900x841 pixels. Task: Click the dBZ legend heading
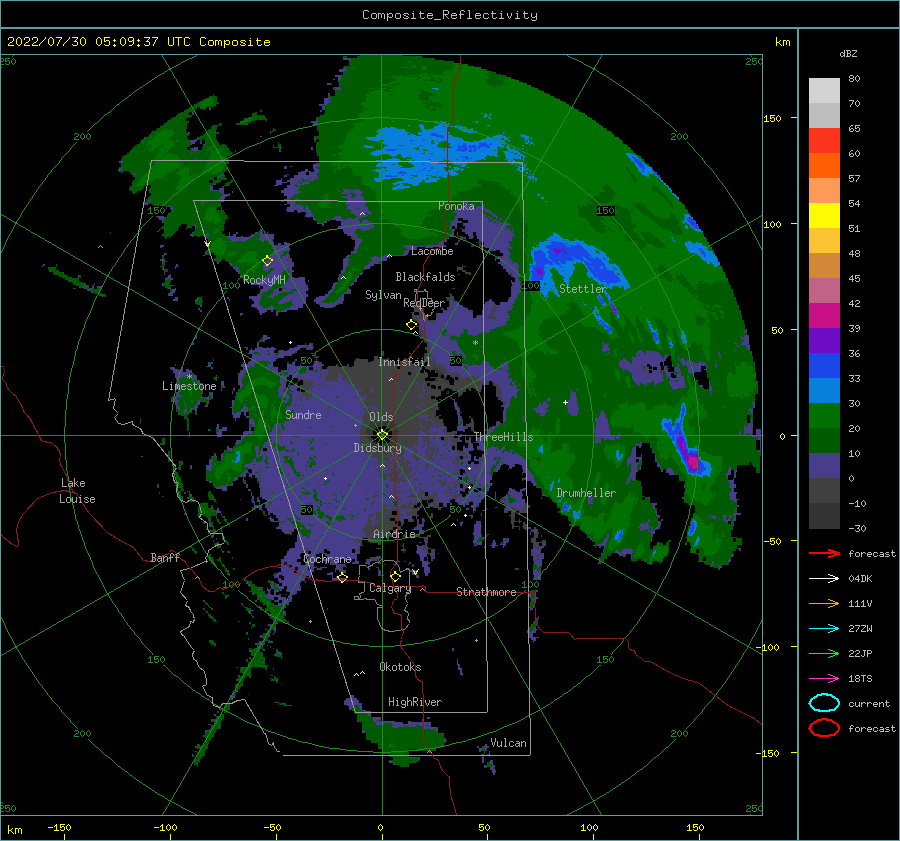848,53
